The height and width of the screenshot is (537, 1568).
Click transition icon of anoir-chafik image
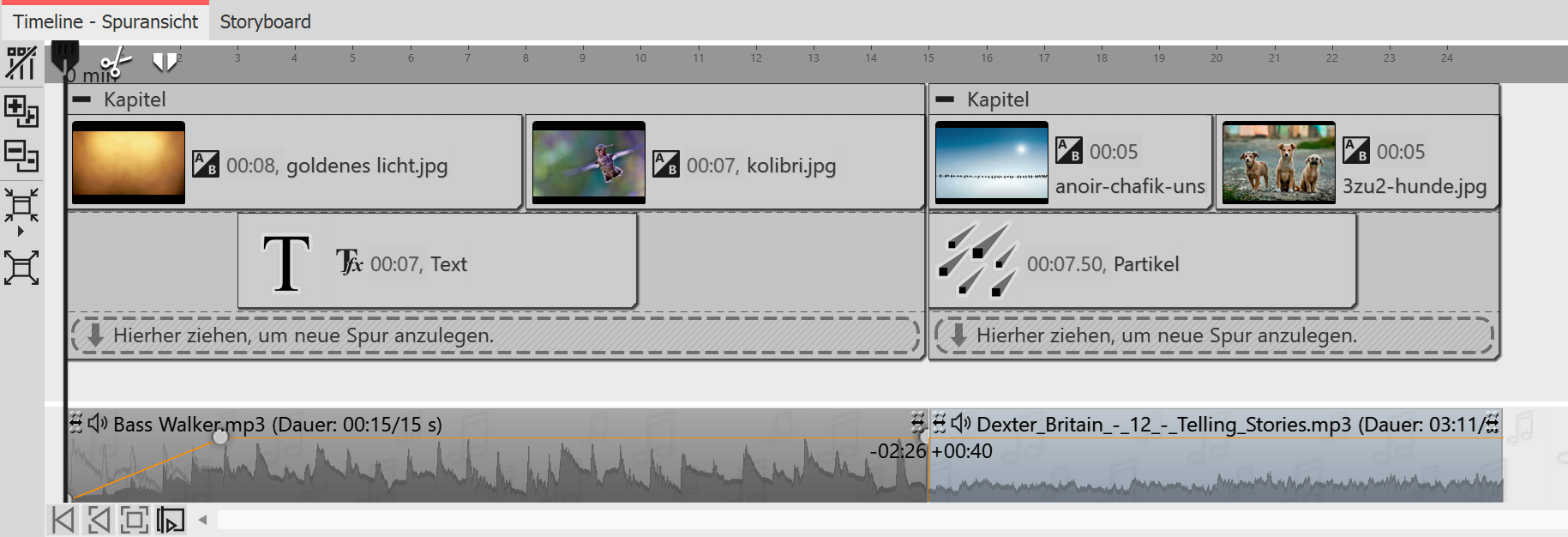(x=1069, y=150)
